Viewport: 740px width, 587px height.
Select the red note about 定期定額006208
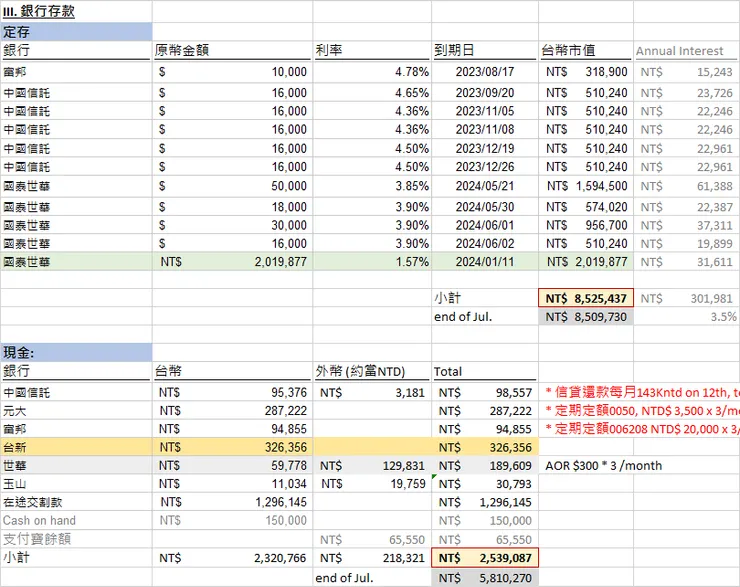click(x=642, y=429)
